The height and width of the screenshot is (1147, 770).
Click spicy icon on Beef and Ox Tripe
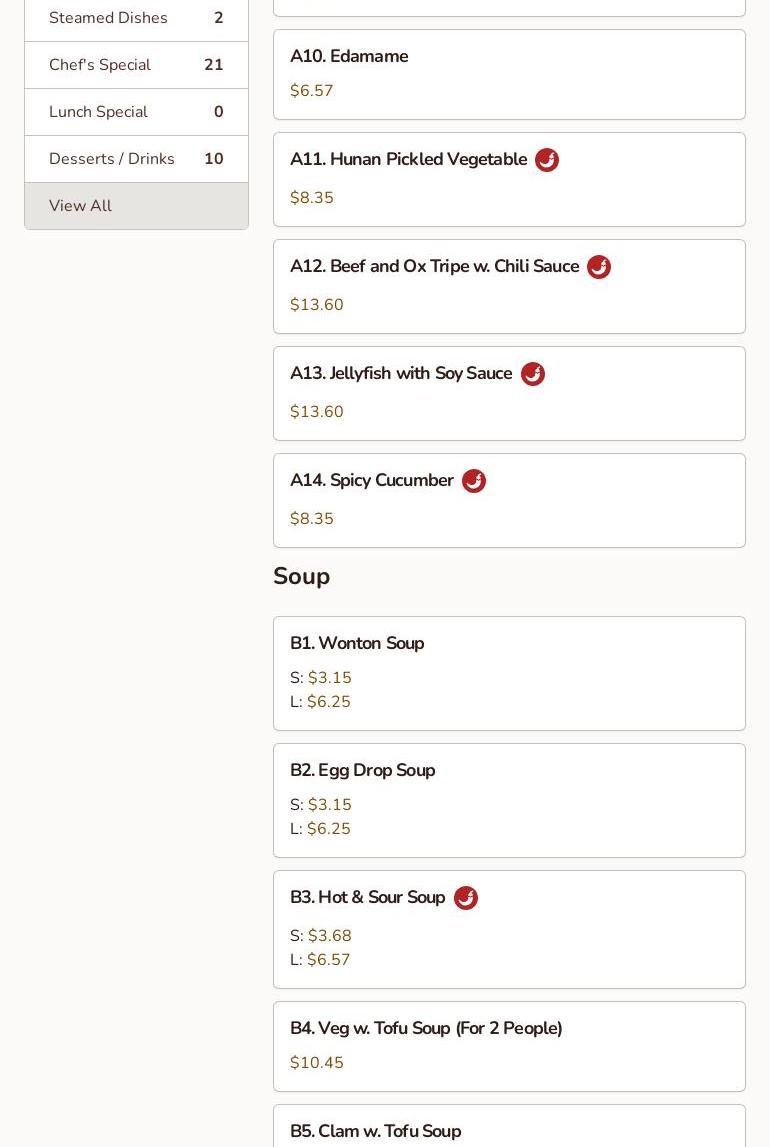point(599,267)
